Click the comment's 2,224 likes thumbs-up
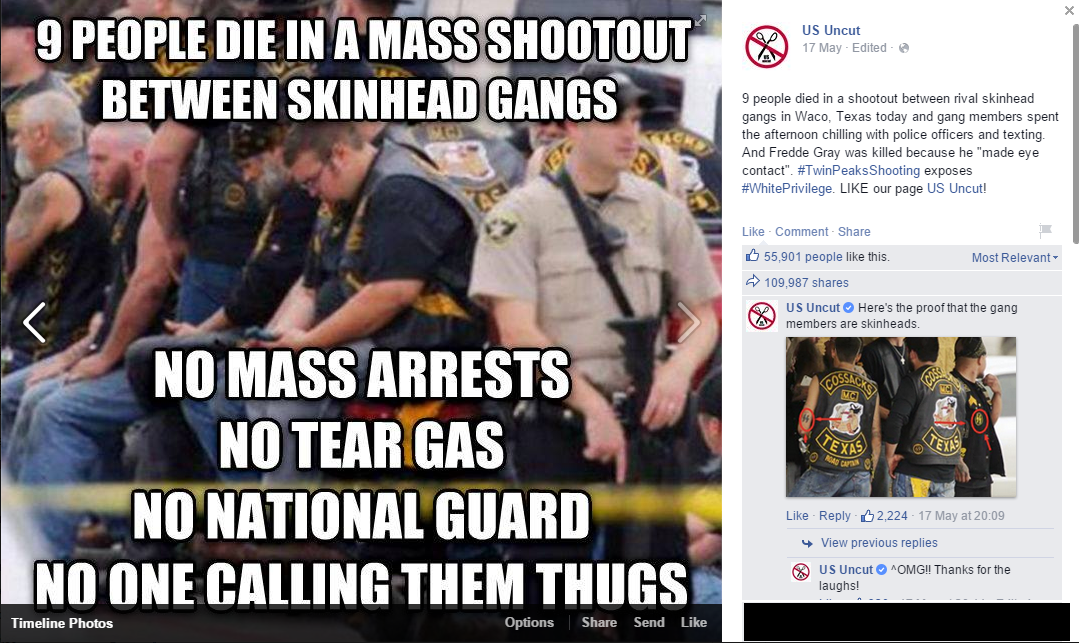Screen dimensions: 1079x643 [x=867, y=516]
